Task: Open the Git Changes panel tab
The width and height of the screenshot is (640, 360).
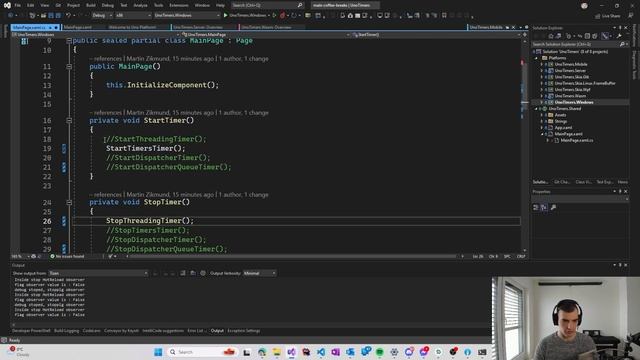Action: (x=562, y=182)
